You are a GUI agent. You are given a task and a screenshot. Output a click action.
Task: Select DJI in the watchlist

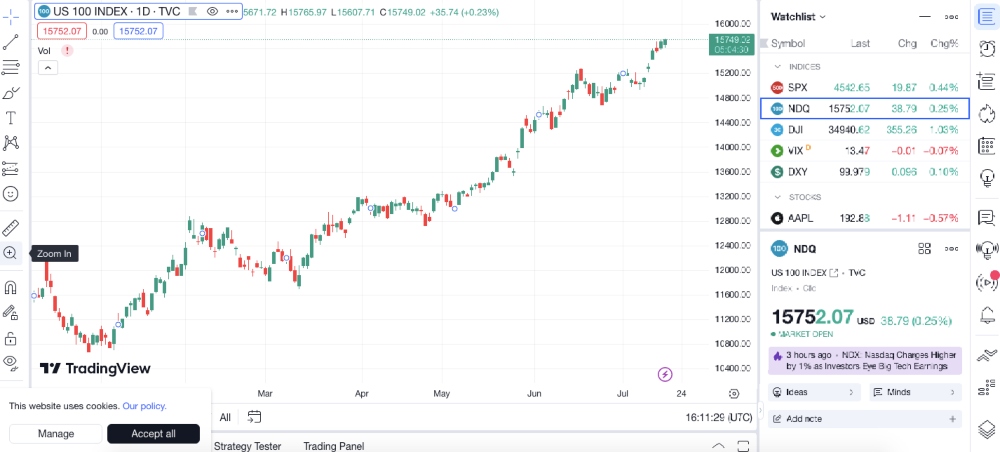click(865, 130)
